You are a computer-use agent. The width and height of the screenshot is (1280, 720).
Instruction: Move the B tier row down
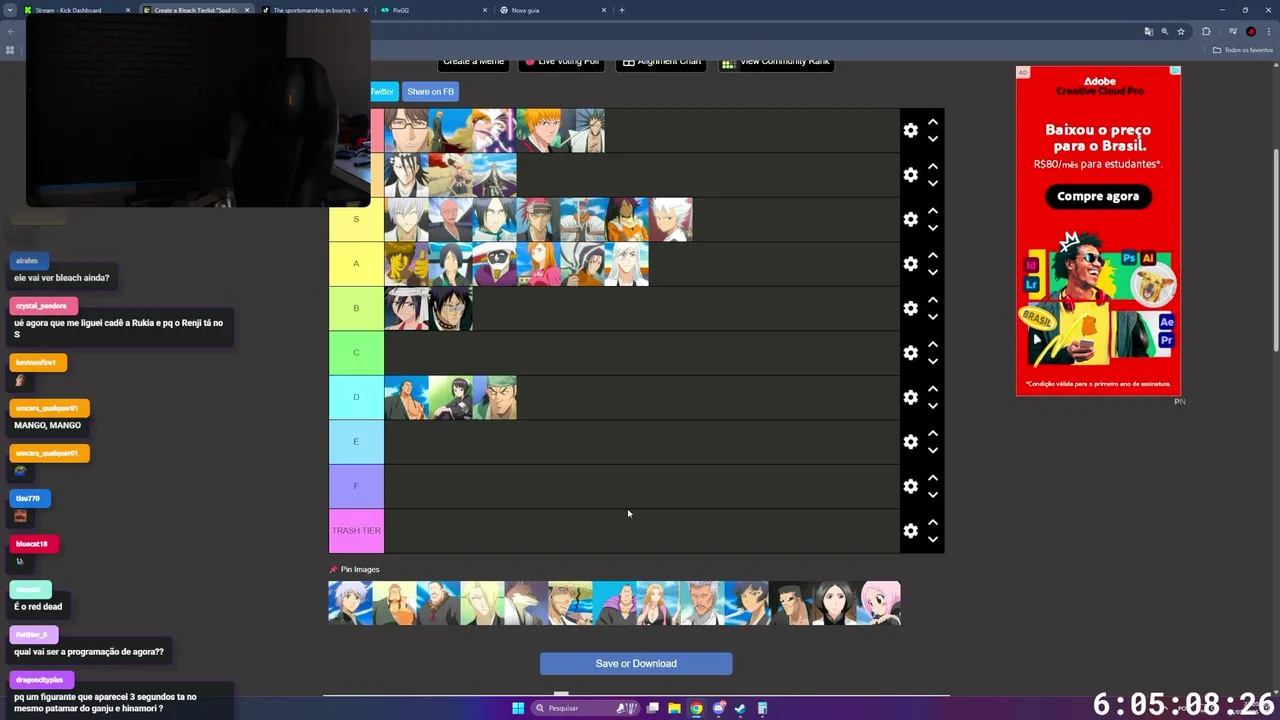click(x=933, y=317)
